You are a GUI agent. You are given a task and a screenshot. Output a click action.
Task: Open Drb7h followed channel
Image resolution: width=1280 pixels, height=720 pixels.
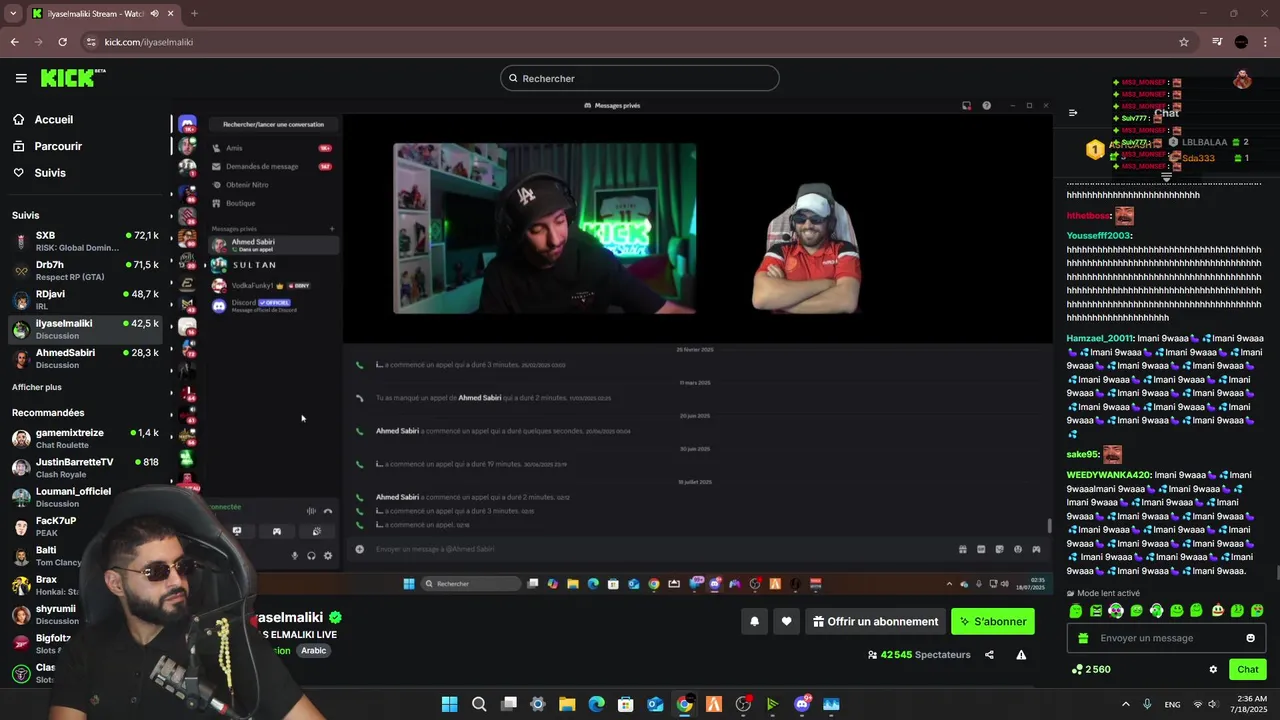[85, 270]
